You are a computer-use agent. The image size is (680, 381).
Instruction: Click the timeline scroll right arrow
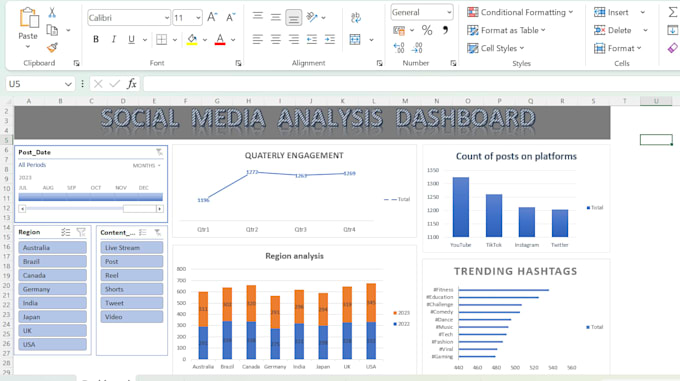(x=160, y=209)
